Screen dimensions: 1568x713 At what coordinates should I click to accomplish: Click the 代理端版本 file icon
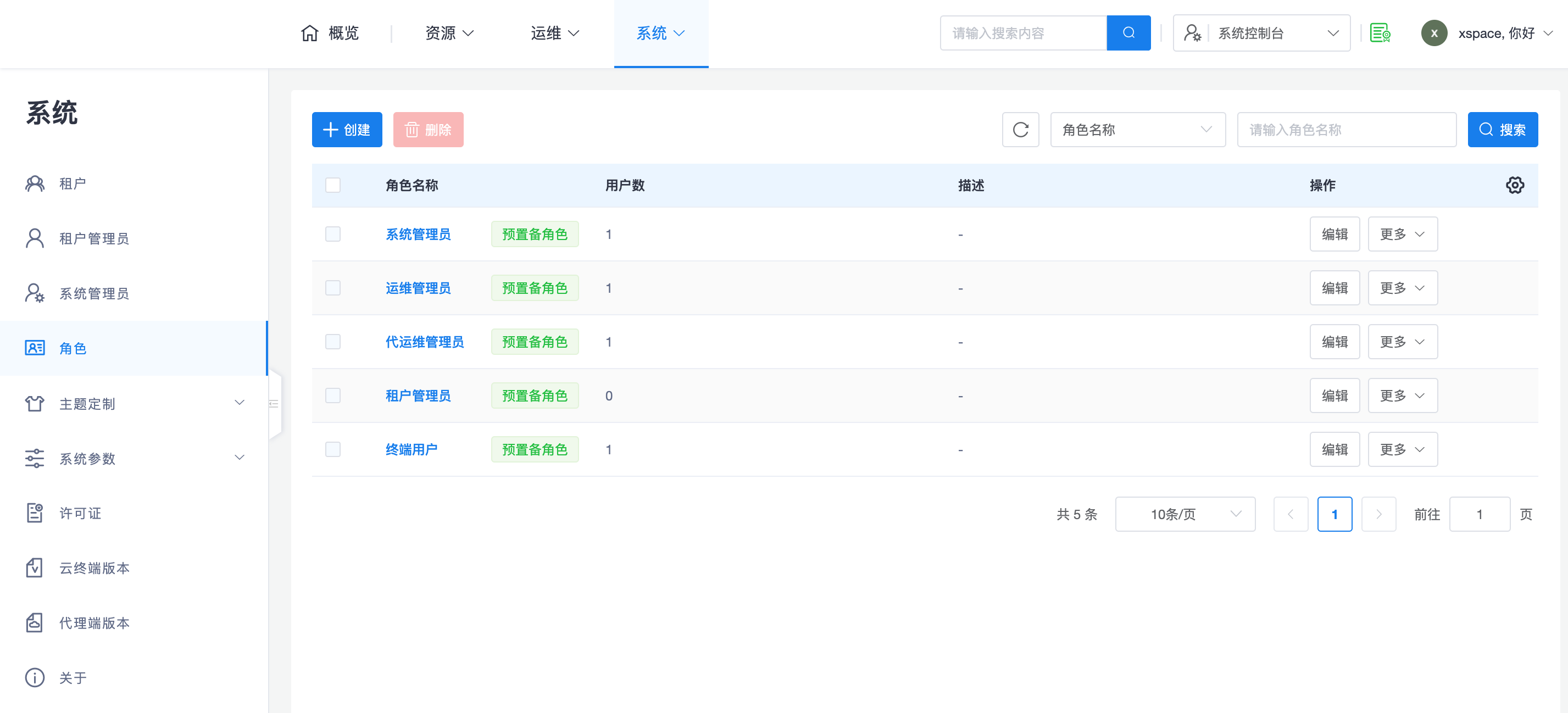pos(35,622)
